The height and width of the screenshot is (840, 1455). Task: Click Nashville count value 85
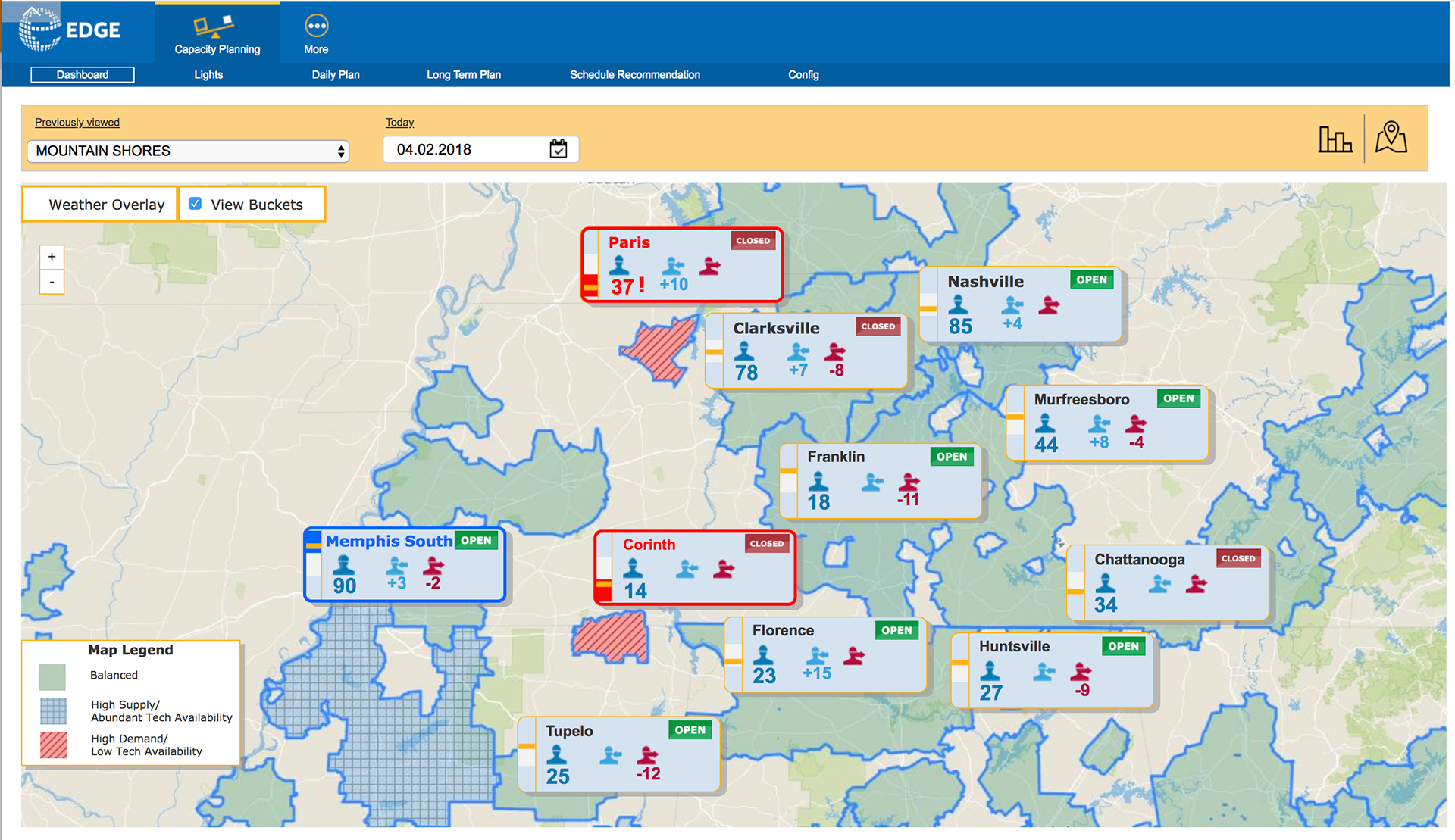click(960, 326)
